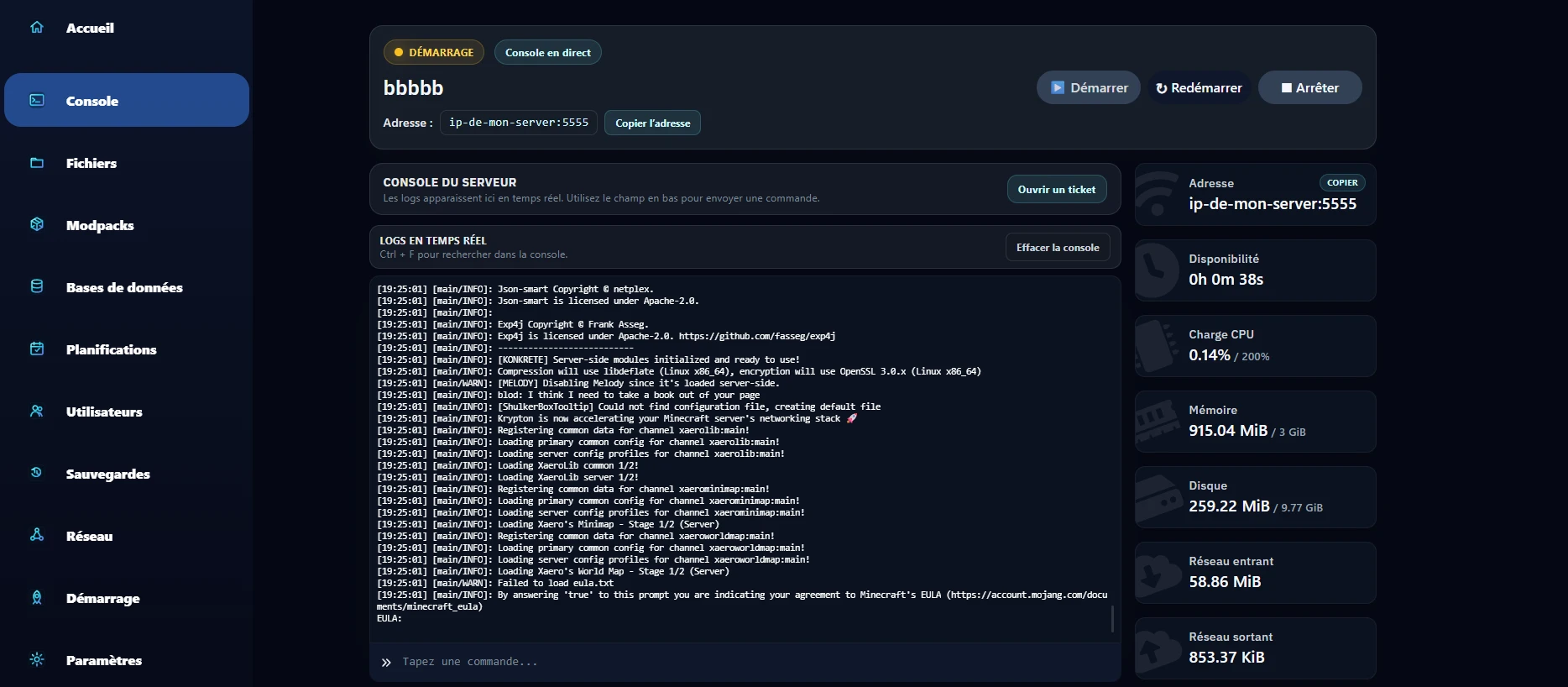The height and width of the screenshot is (687, 1568).
Task: Click LOGS EN TEMPS RÉEL heading
Action: (x=433, y=240)
